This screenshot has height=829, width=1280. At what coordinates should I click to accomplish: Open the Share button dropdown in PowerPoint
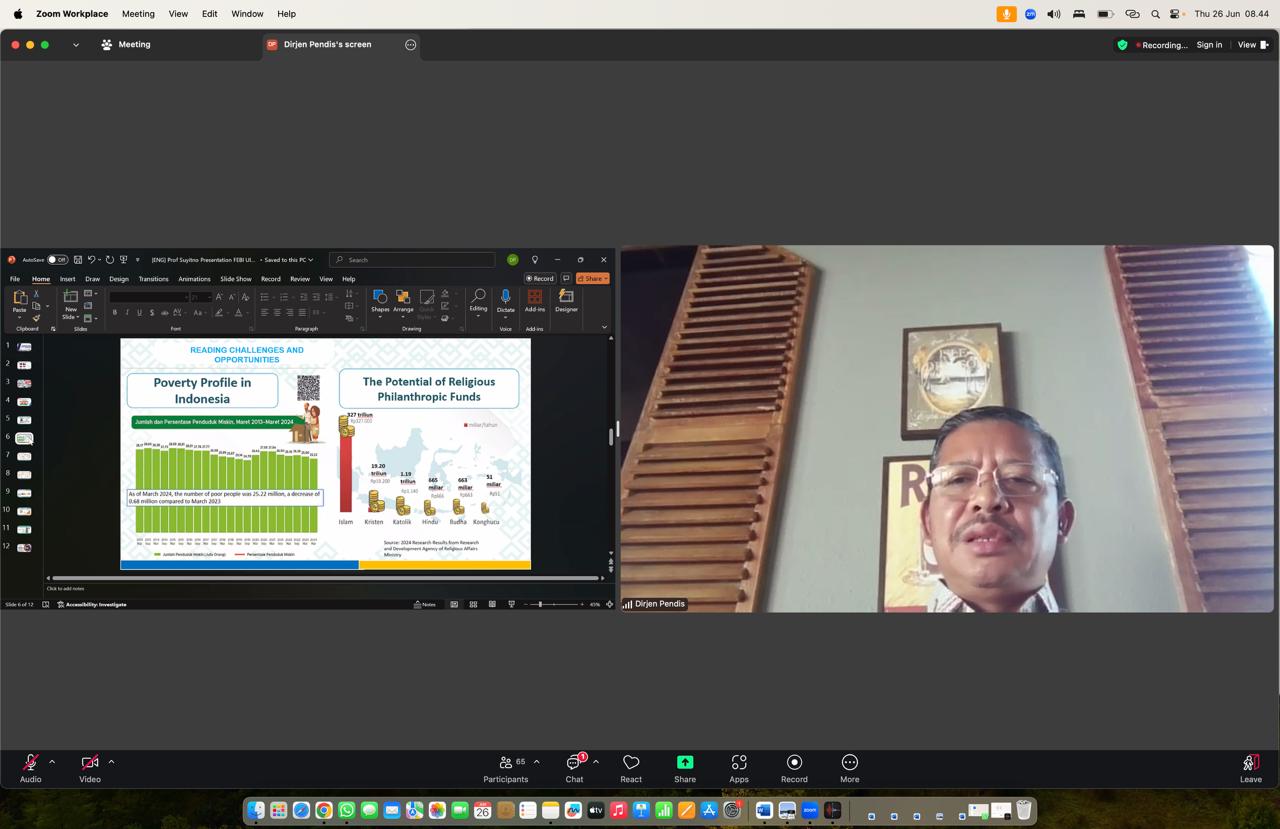(593, 279)
